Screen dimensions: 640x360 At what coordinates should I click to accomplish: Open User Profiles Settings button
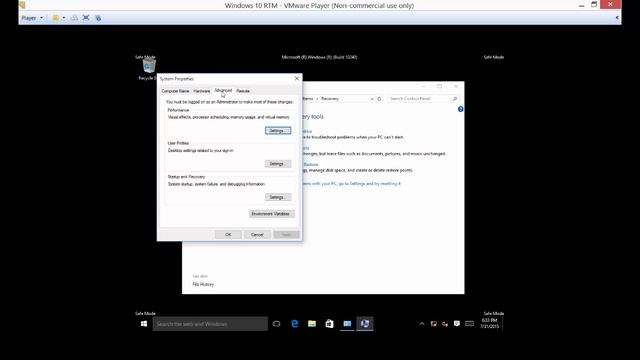278,164
